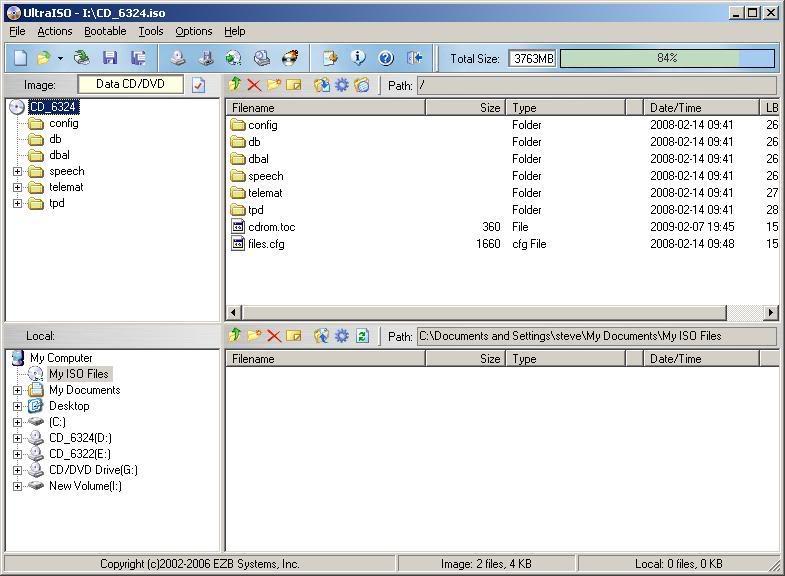Screen dimensions: 785x576
Task: Click the Save As icon in toolbar
Action: pos(138,58)
